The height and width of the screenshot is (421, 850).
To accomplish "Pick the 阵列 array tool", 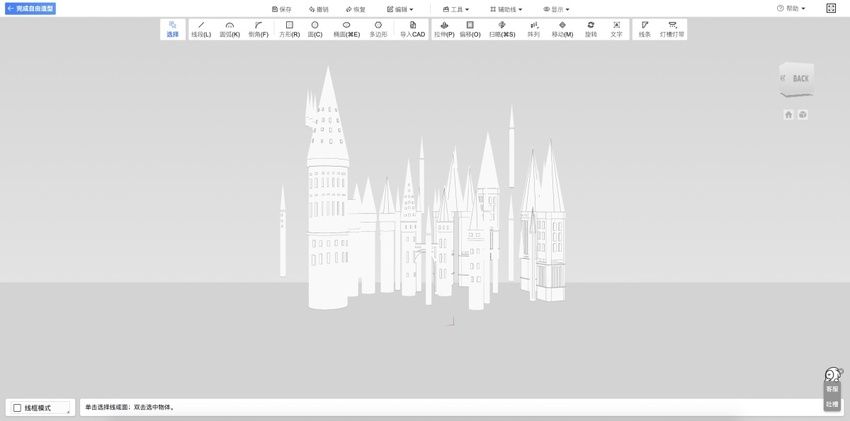I will [x=533, y=29].
